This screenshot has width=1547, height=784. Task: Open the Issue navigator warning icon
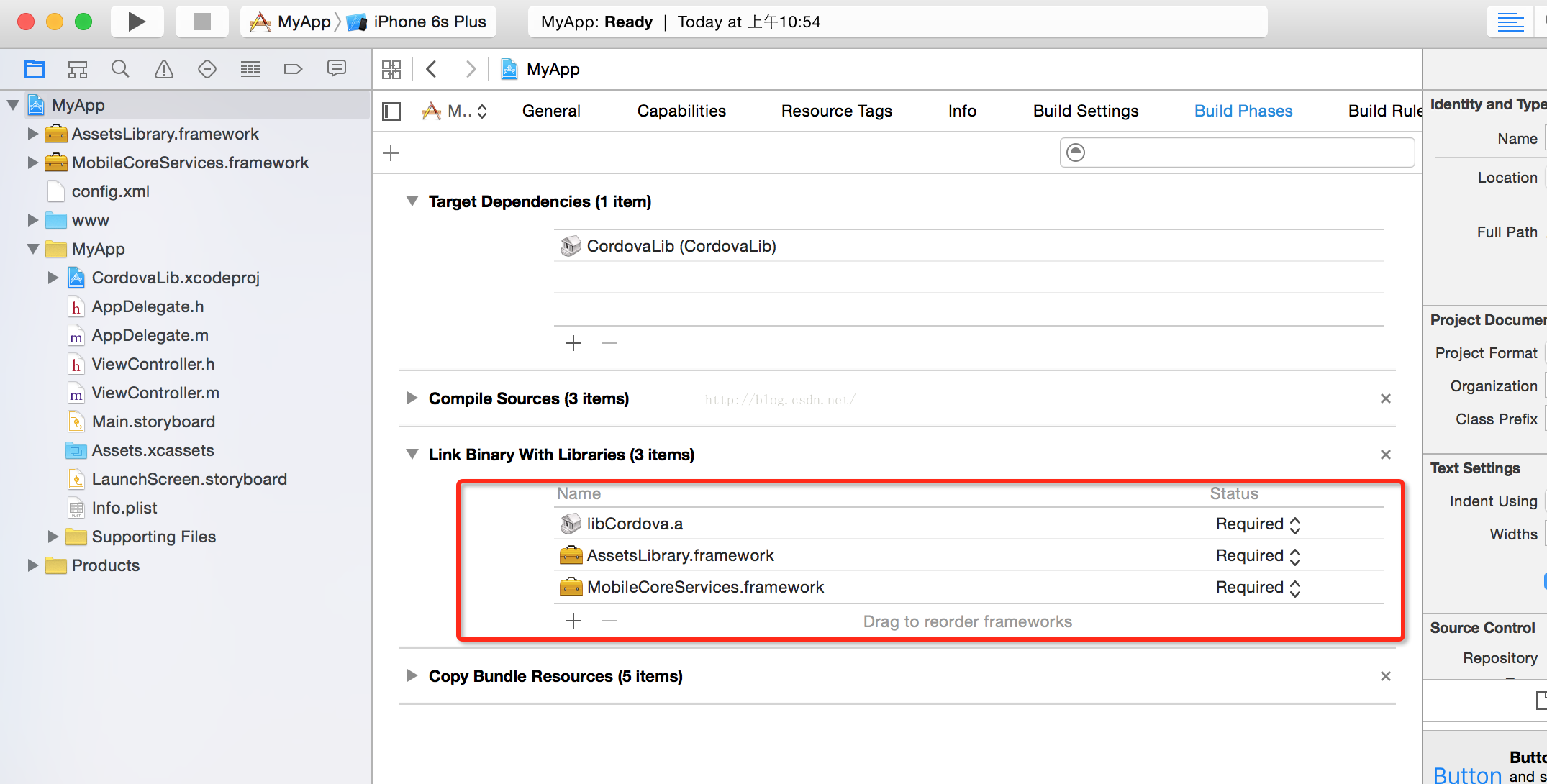coord(164,69)
